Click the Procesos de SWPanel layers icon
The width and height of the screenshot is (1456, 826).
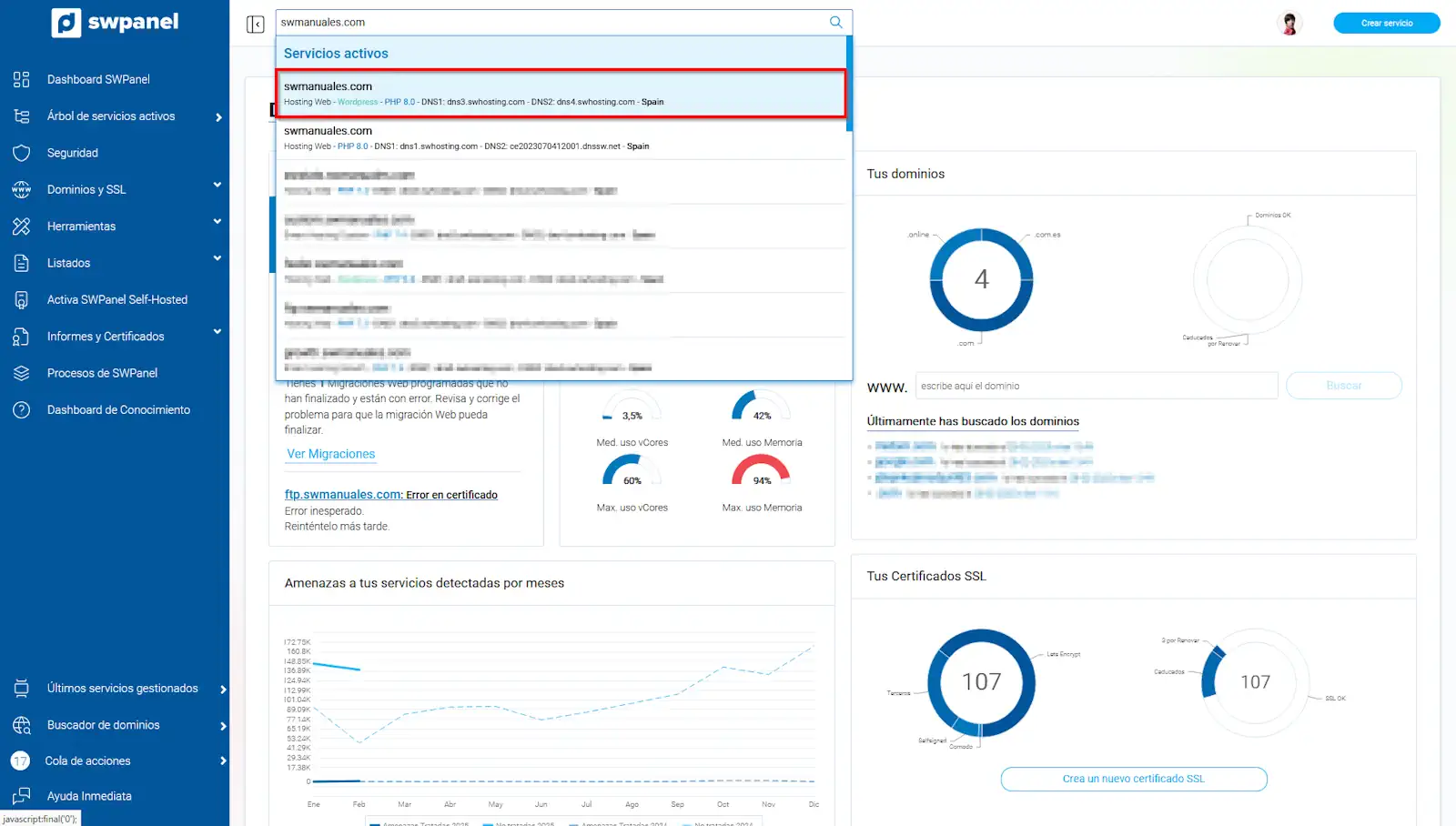pos(22,373)
